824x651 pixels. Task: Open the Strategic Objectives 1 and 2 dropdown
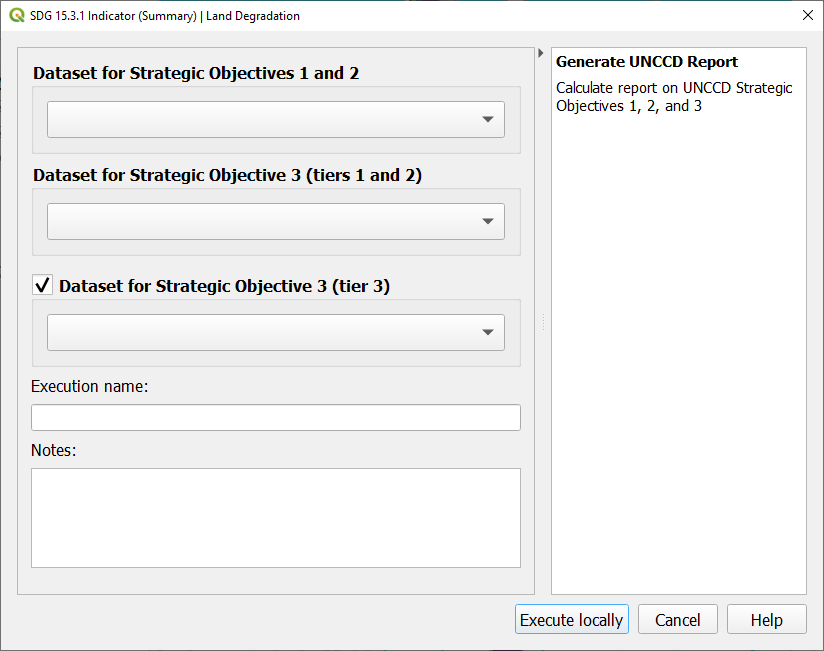pyautogui.click(x=276, y=119)
